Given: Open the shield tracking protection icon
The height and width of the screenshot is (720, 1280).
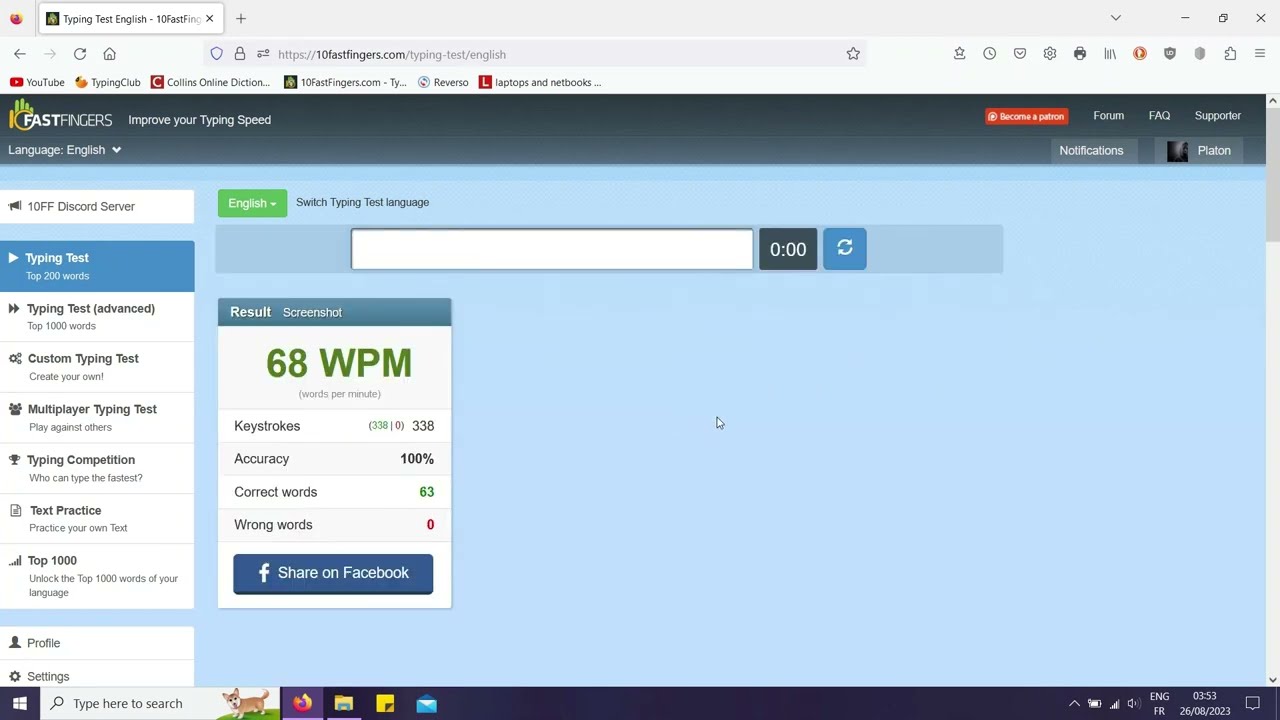Looking at the screenshot, I should 216,54.
